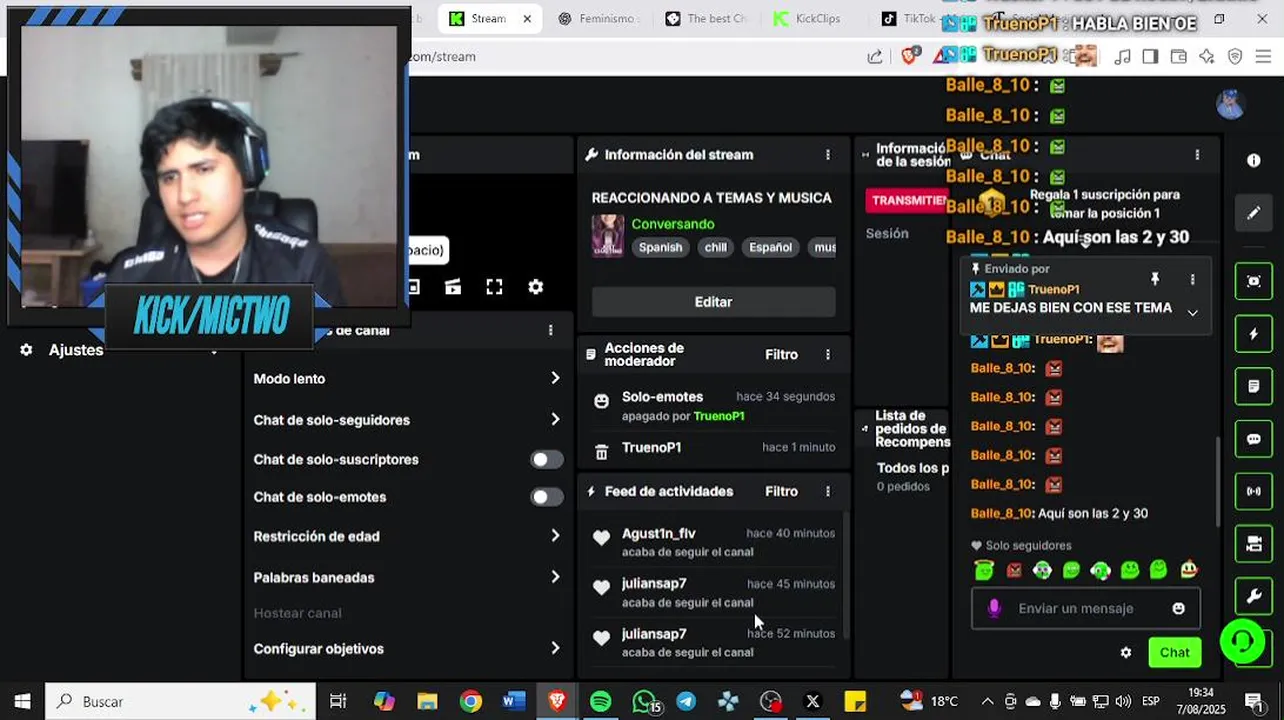This screenshot has width=1284, height=720.
Task: Click the Brave Shields icon in address bar
Action: [x=909, y=57]
